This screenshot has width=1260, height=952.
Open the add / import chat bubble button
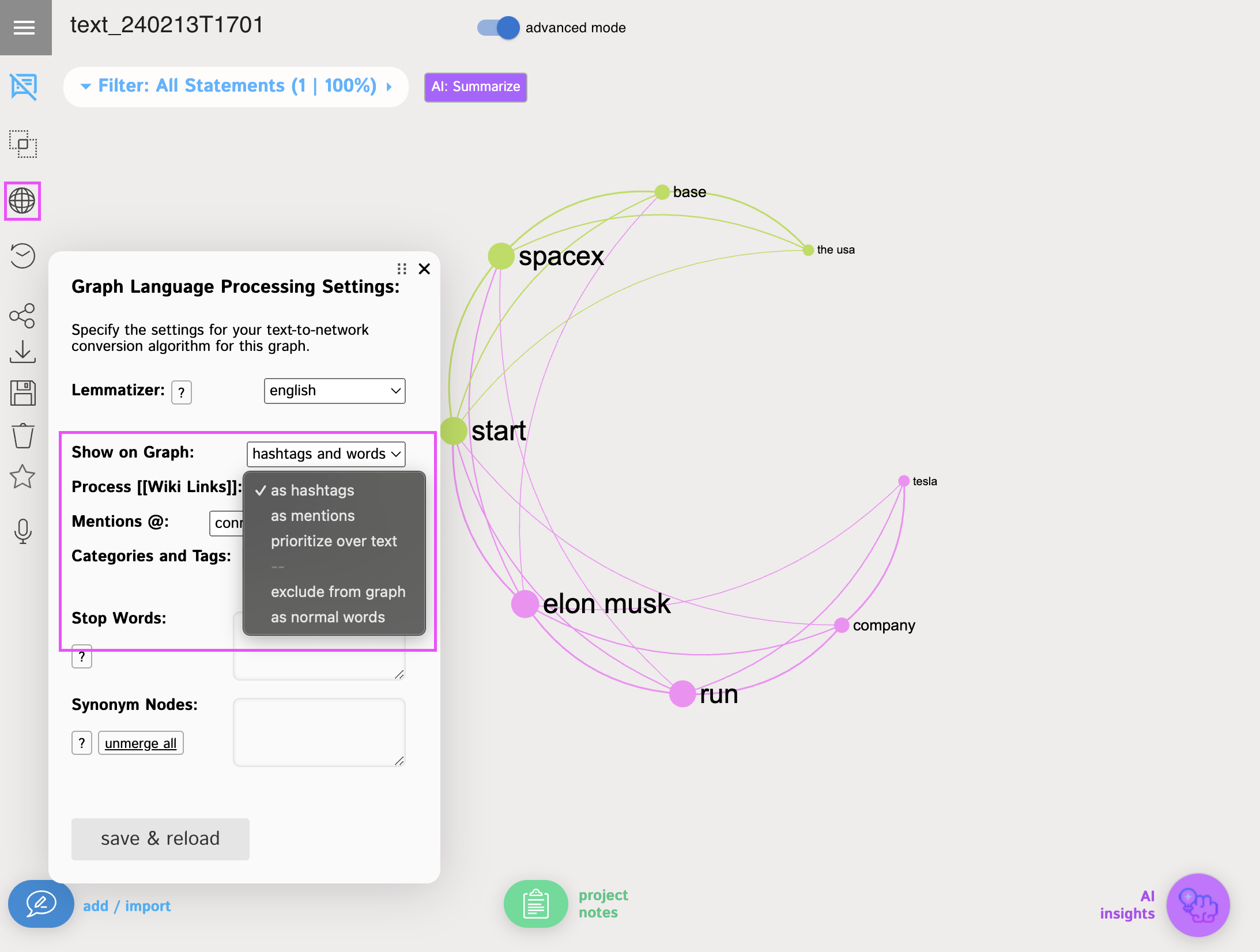coord(40,904)
